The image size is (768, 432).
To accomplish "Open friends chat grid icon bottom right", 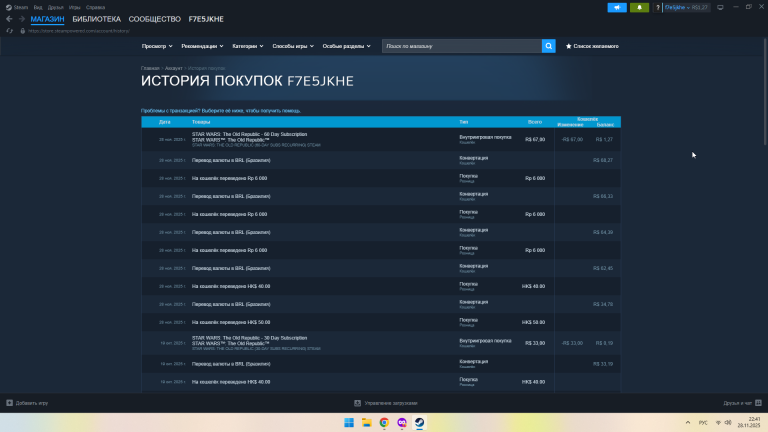I will [758, 403].
